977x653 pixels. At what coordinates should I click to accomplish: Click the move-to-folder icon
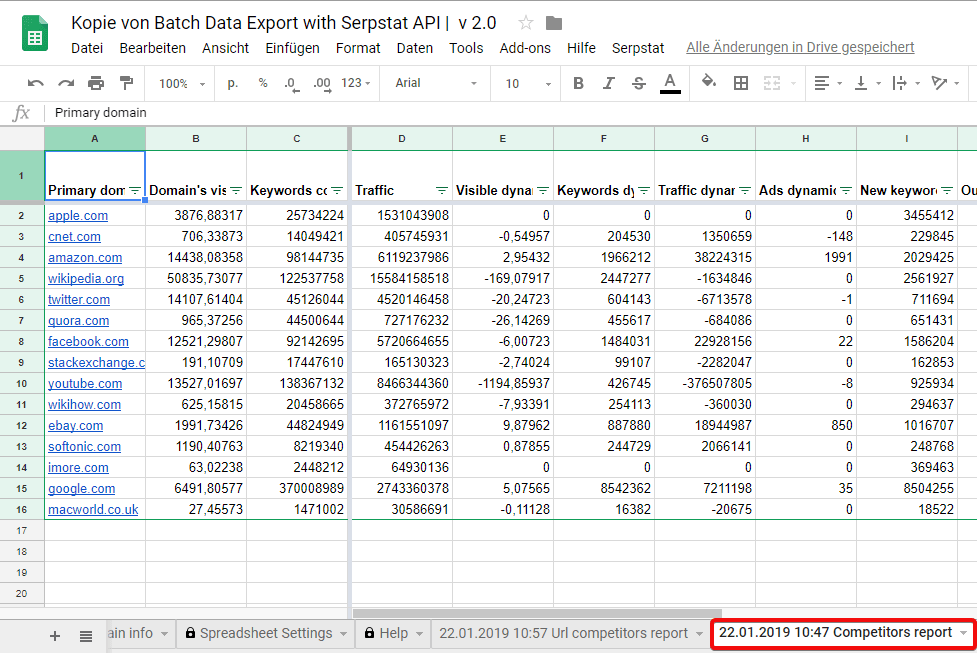pyautogui.click(x=554, y=23)
